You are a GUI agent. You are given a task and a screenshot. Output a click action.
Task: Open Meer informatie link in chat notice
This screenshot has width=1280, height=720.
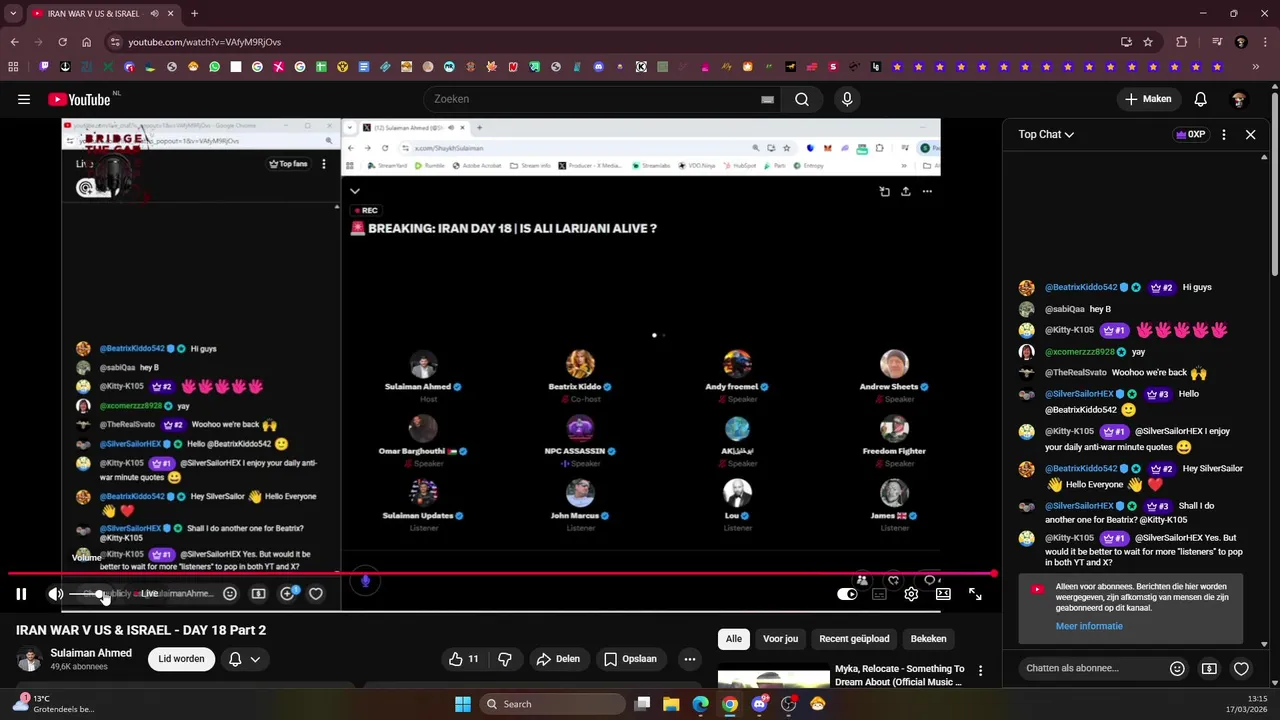point(1089,626)
